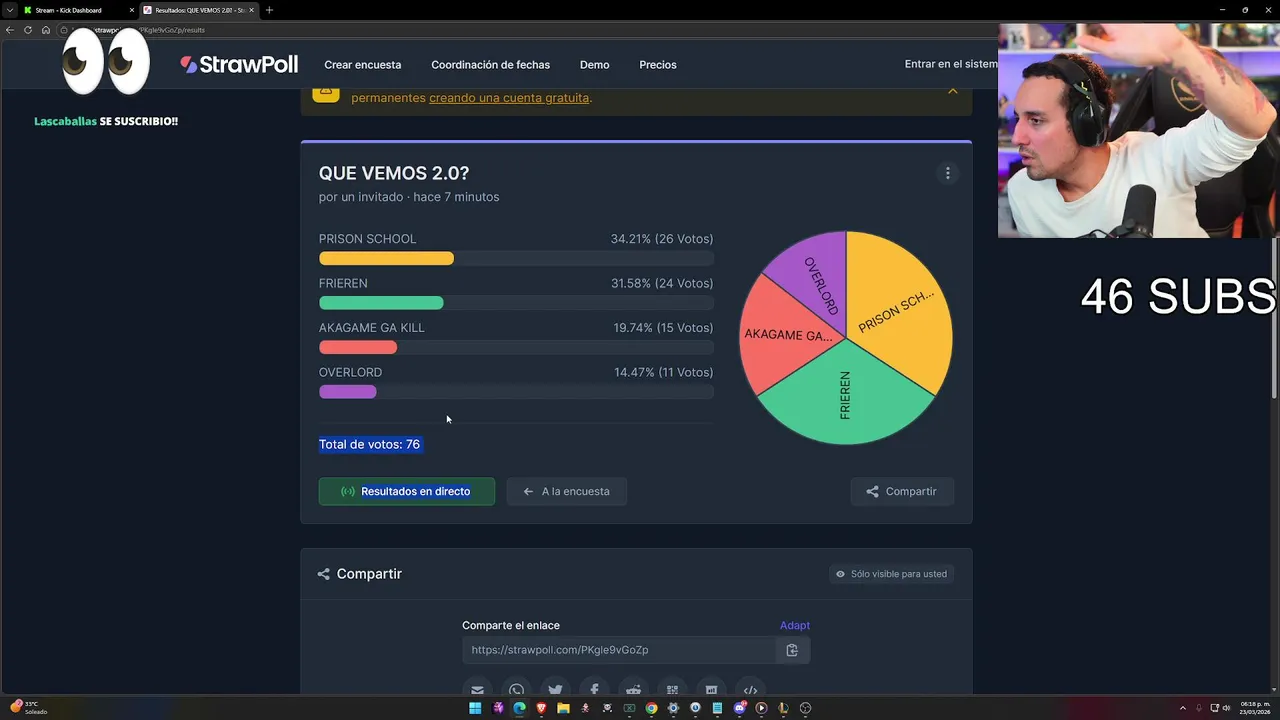
Task: Open Coordinación de fechas page
Action: (x=491, y=65)
